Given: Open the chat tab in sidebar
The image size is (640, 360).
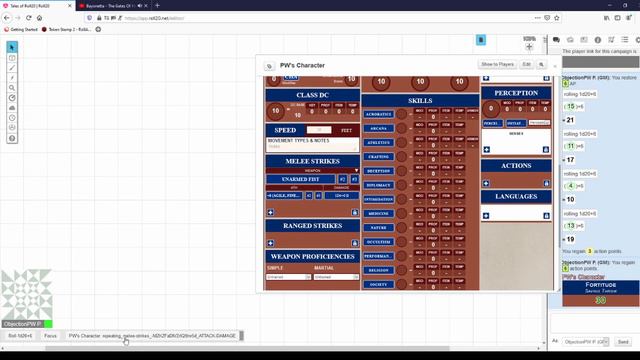Looking at the screenshot, I should pyautogui.click(x=556, y=40).
